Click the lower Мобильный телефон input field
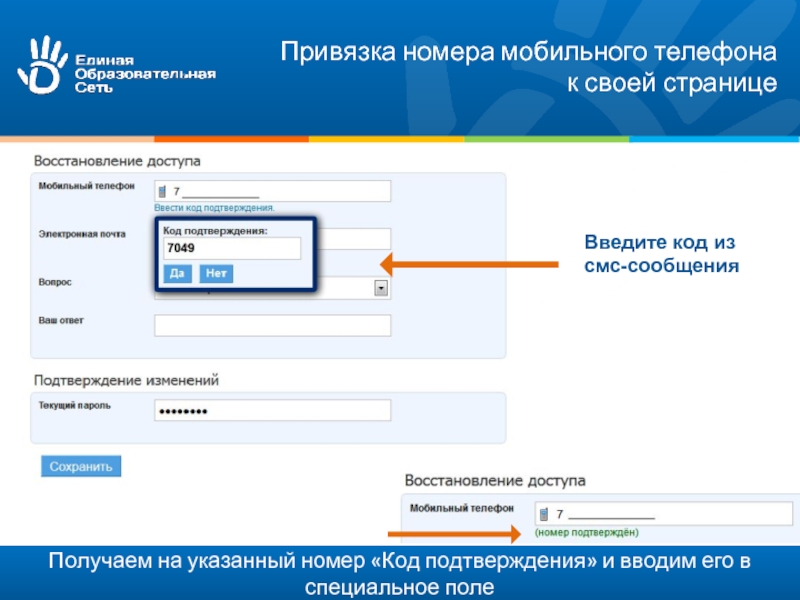This screenshot has height=600, width=800. [x=663, y=513]
